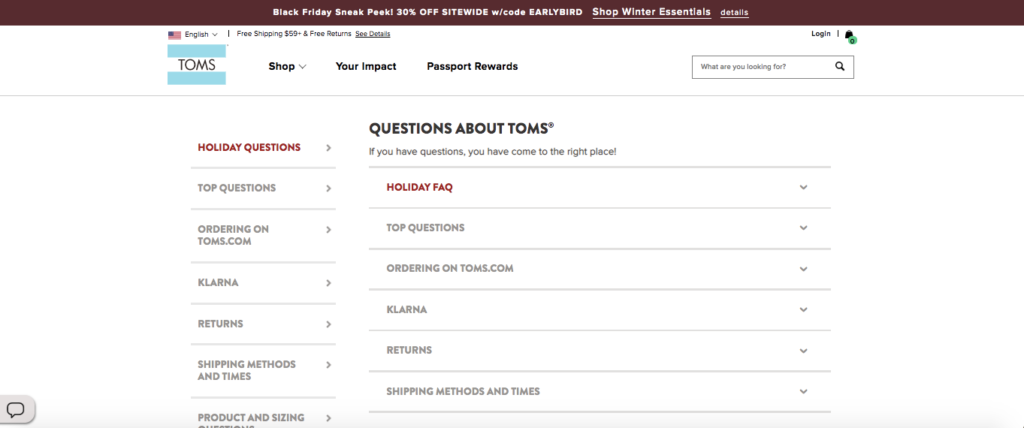Click chevron next to sidebar Top Questions
The height and width of the screenshot is (428, 1024).
(328, 189)
